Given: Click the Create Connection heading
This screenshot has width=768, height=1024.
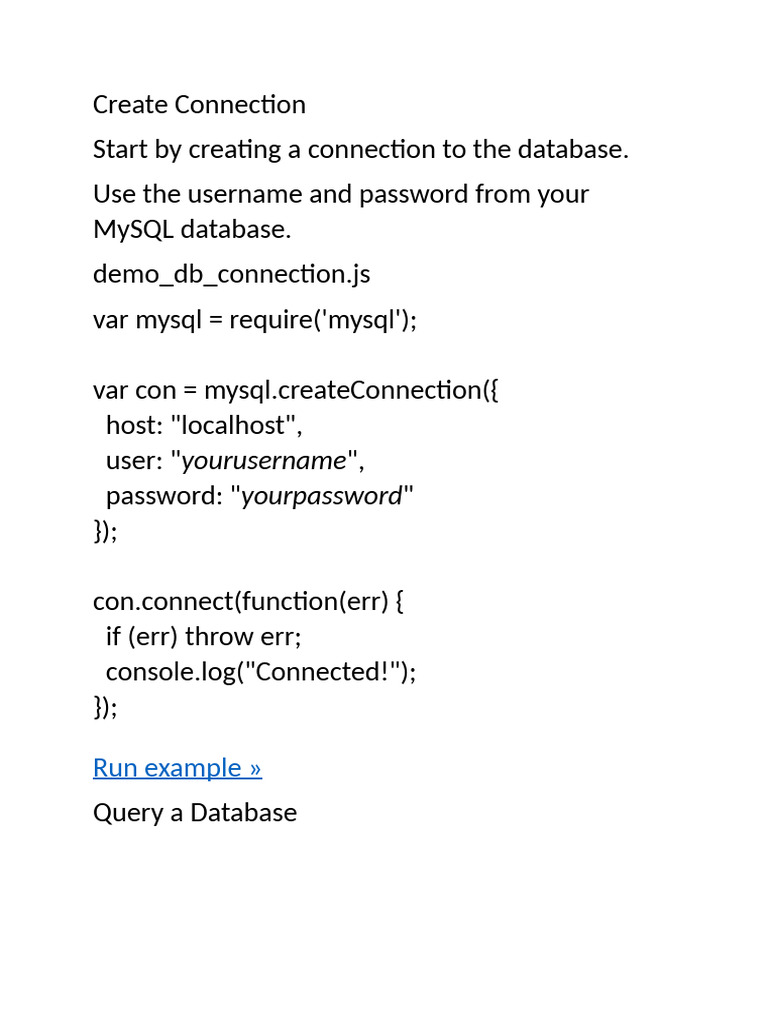Looking at the screenshot, I should pyautogui.click(x=199, y=105).
